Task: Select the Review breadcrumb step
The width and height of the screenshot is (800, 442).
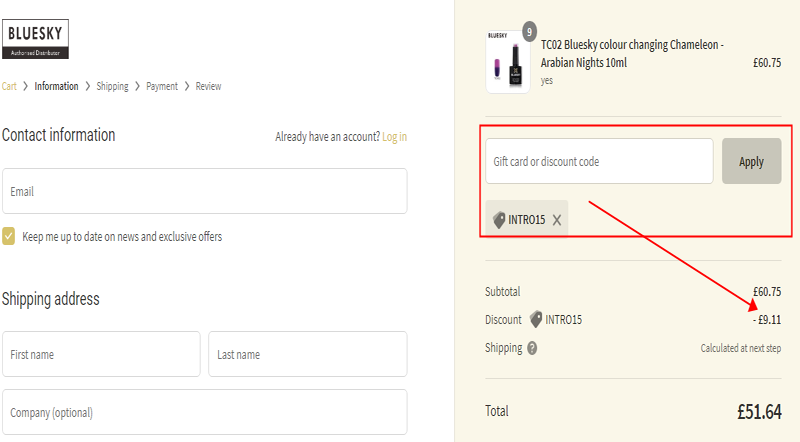Action: pos(208,86)
